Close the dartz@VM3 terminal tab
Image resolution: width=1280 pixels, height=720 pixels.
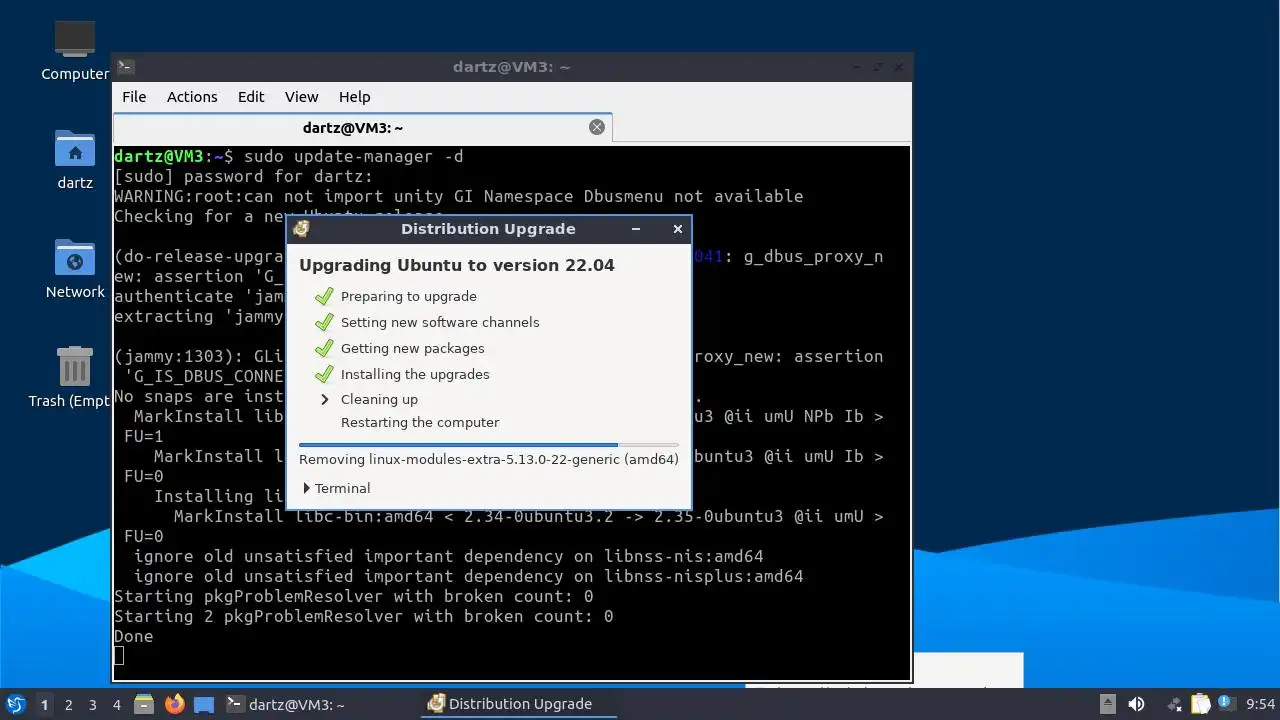click(597, 127)
